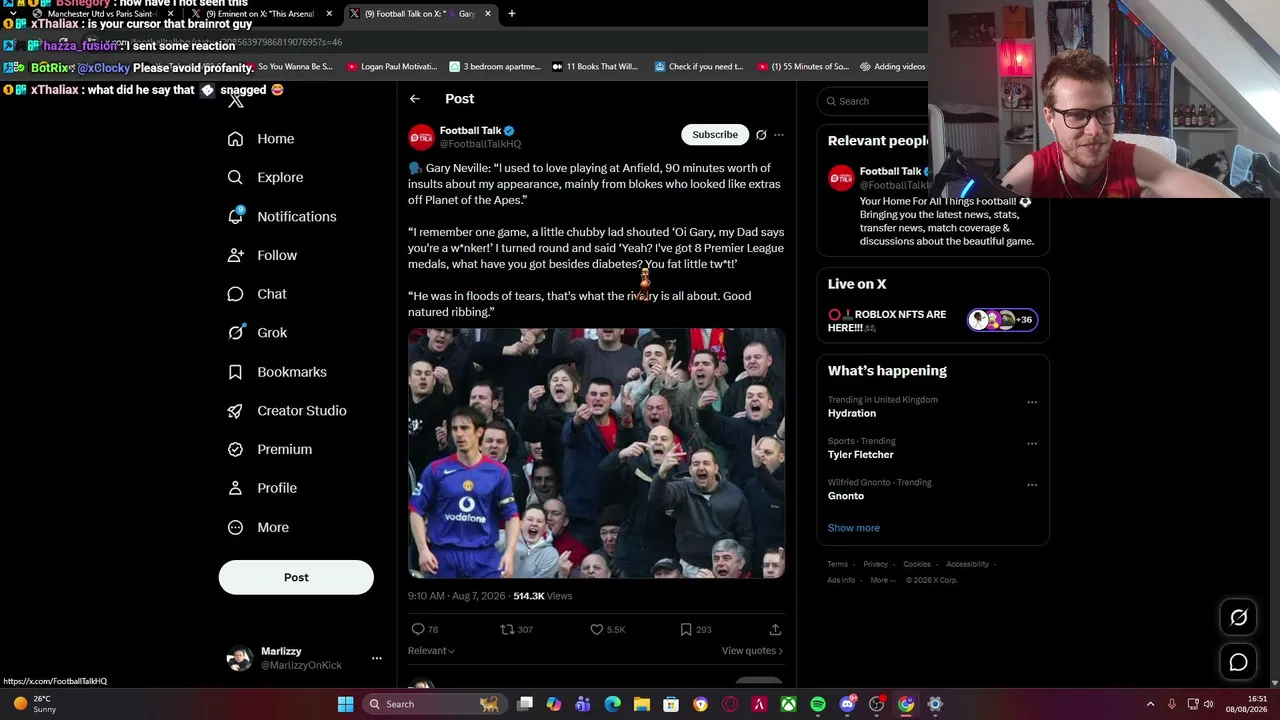Open the Tyler Fletcher trending topic
1280x720 pixels.
tap(861, 455)
